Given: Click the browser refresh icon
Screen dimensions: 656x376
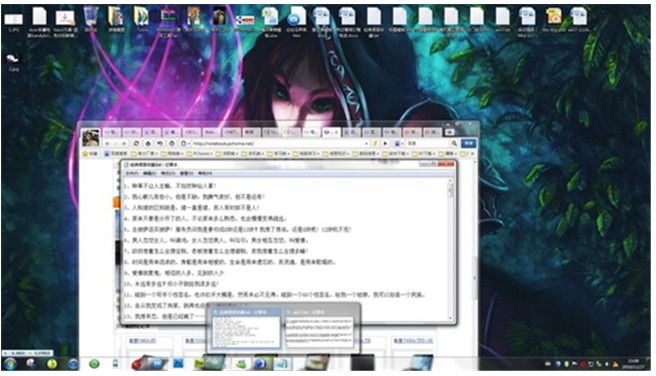Looking at the screenshot, I should coord(136,143).
